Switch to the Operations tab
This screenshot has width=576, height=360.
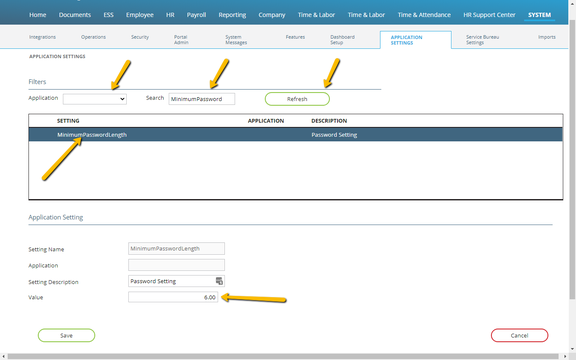pos(93,37)
